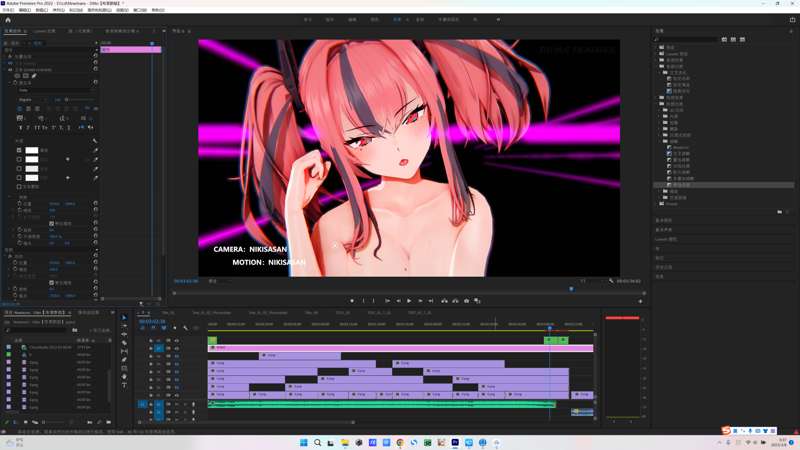Collapse the Video Transitions folder
Viewport: 800px width, 450px height.
coord(657,104)
